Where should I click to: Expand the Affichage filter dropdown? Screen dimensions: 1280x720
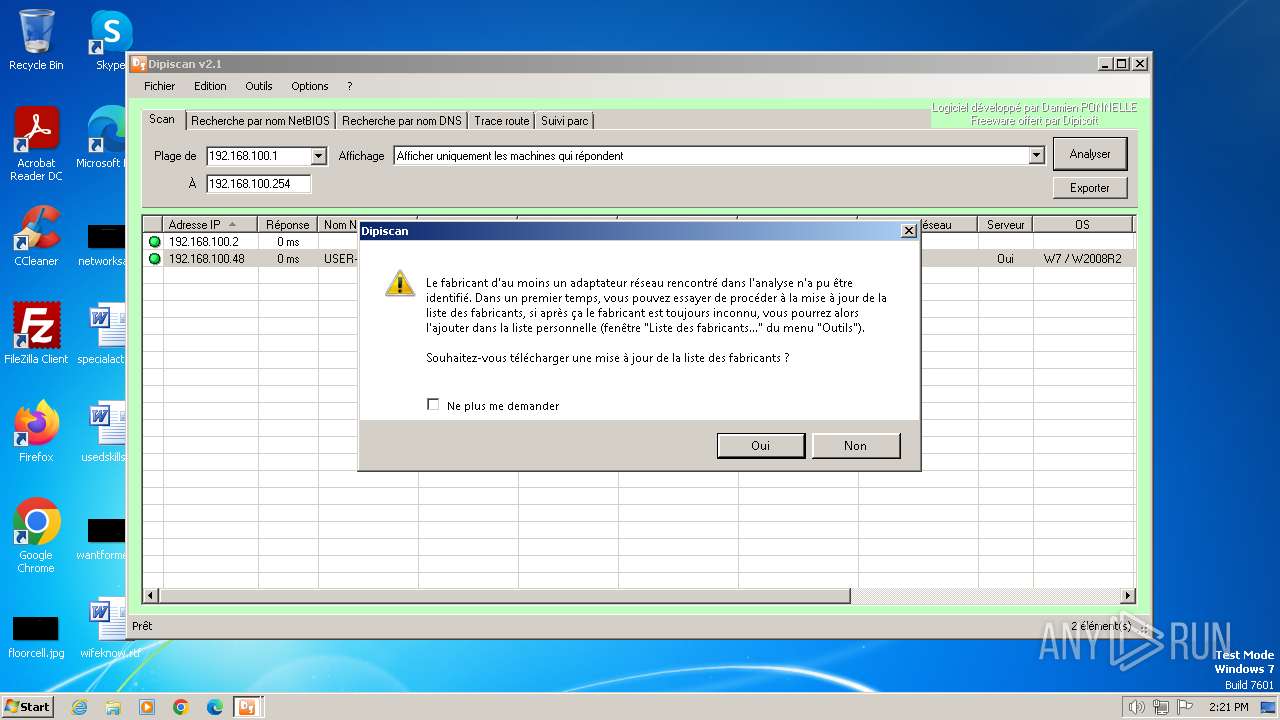1036,156
